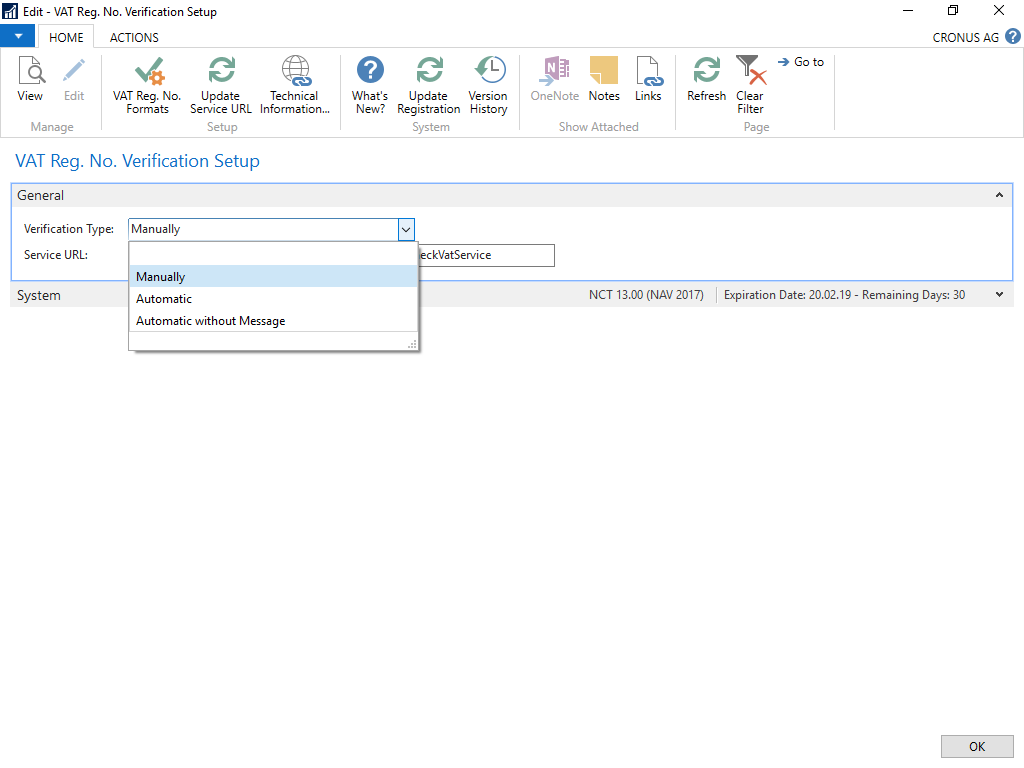Open the help question mark icon
Image resolution: width=1024 pixels, height=768 pixels.
coord(1013,37)
